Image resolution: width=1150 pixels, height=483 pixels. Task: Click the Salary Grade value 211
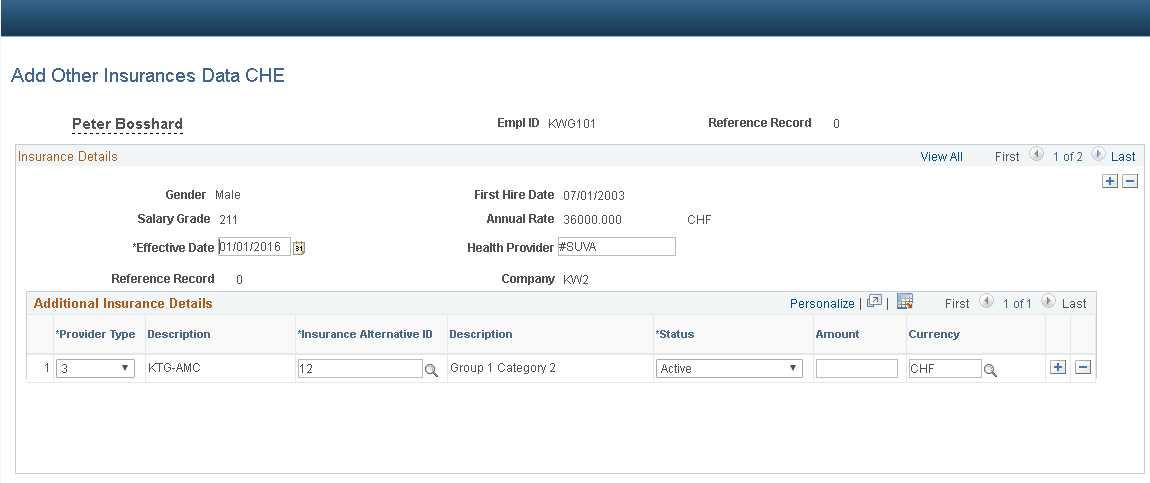click(228, 219)
